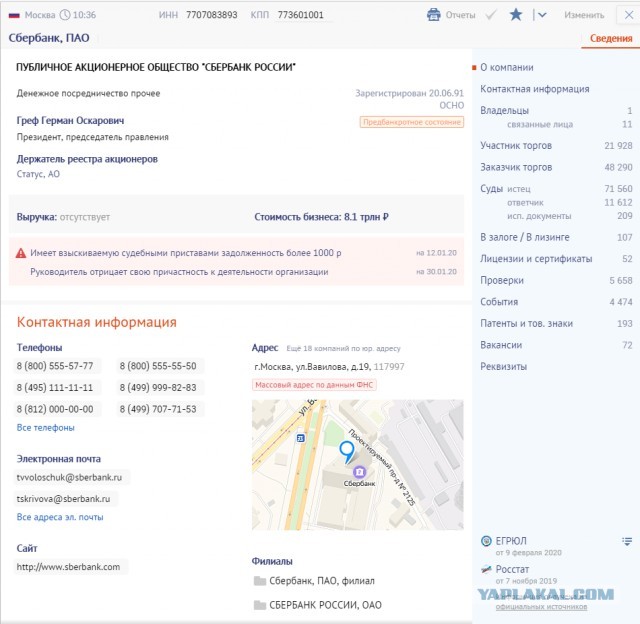Show court cases as истец
Screen dimensions: 640x624
pyautogui.click(x=519, y=189)
